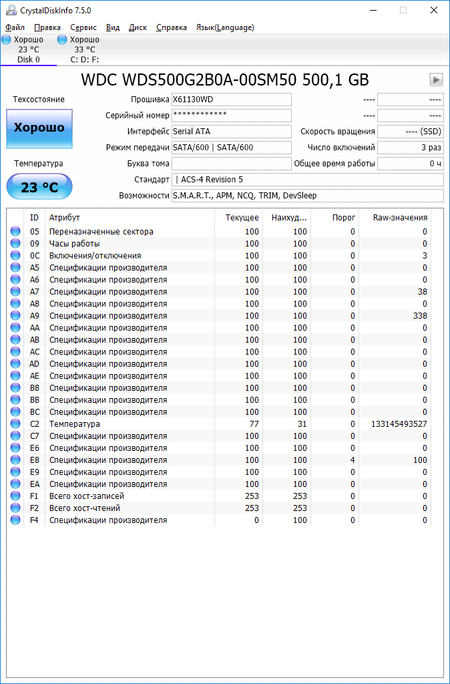Click the empty drive letter field
The image size is (450, 684).
(232, 164)
